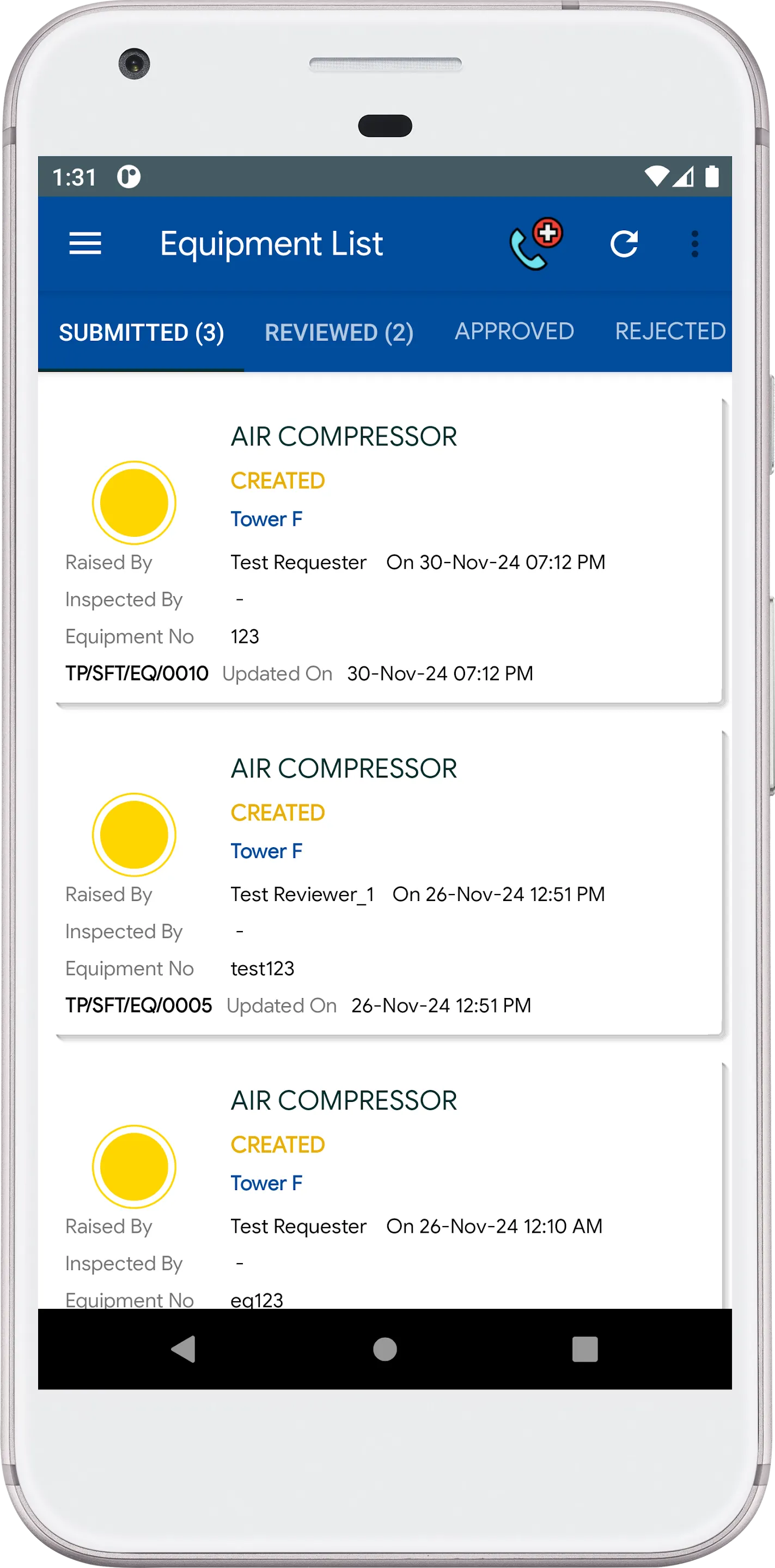775x1568 pixels.
Task: Tap the battery icon in status bar
Action: click(x=712, y=176)
